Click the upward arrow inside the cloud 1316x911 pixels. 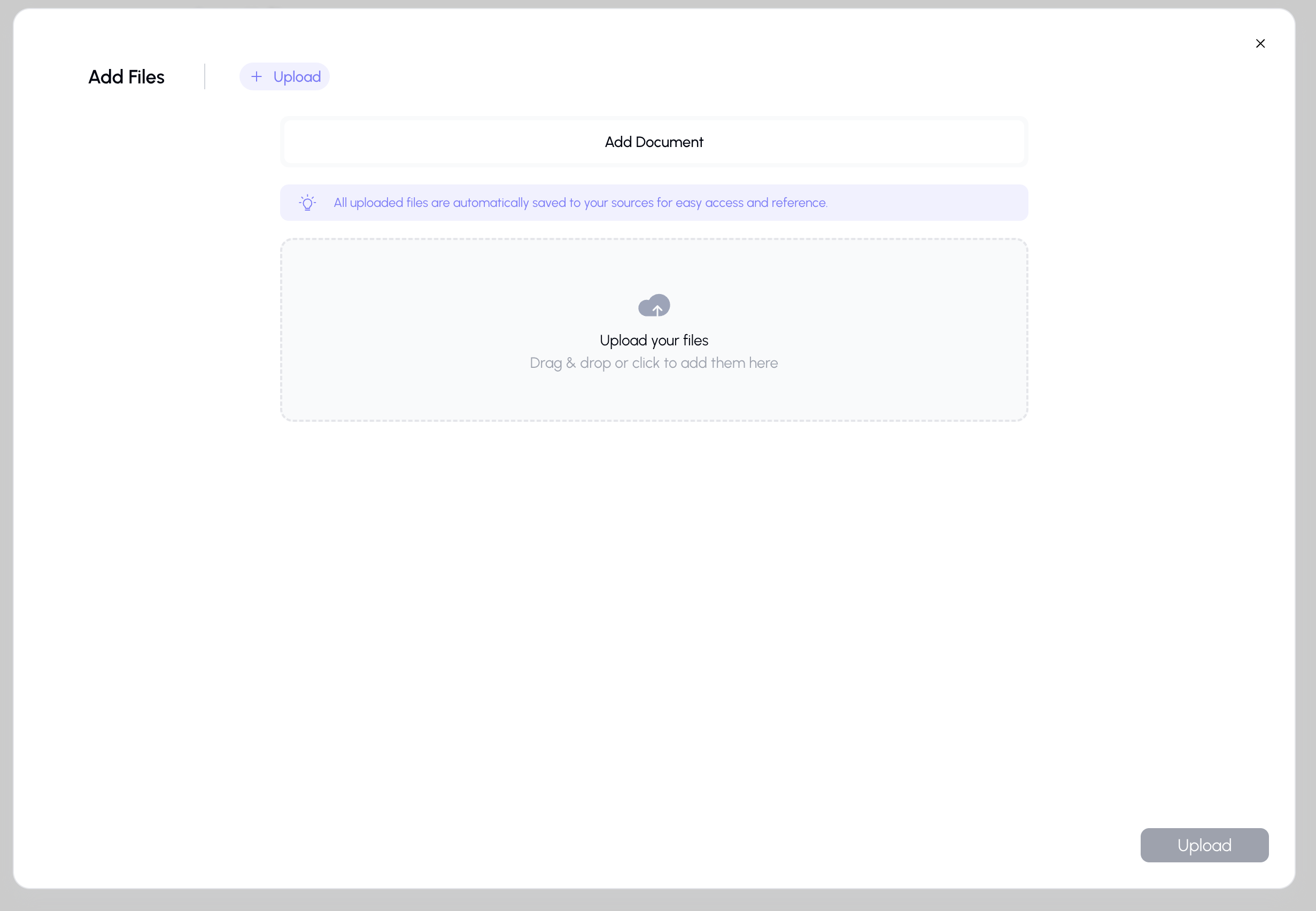coord(657,310)
